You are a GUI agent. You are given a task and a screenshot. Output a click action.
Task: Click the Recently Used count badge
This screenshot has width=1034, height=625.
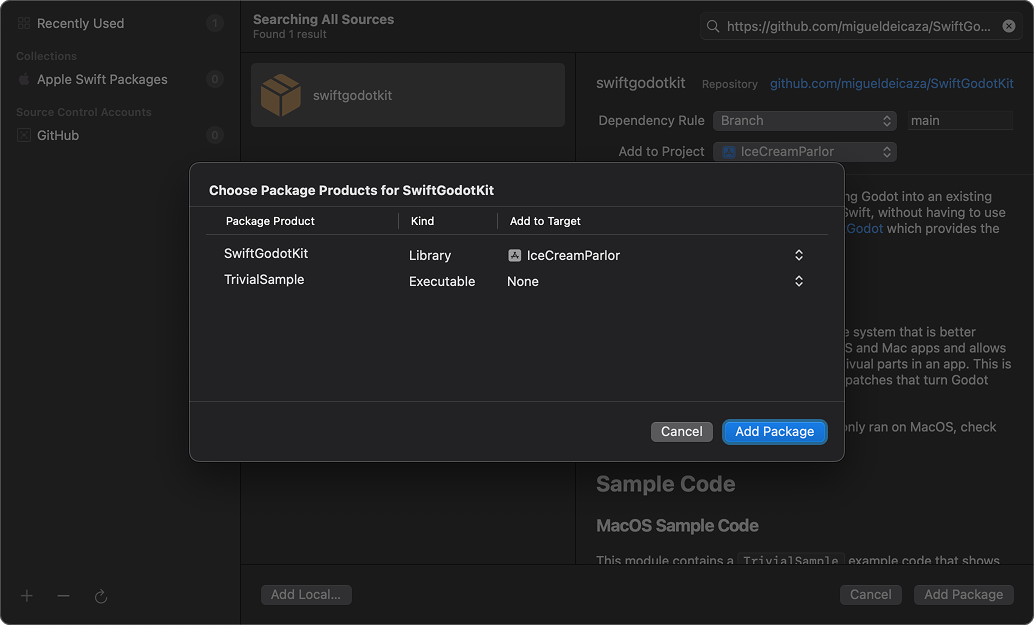(x=214, y=24)
